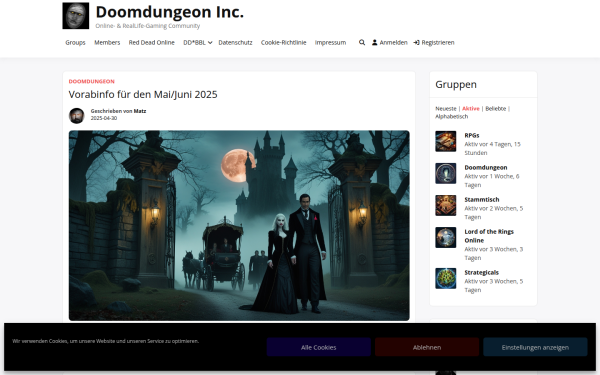Open the Strategicals group link
600x375 pixels.
pos(481,272)
